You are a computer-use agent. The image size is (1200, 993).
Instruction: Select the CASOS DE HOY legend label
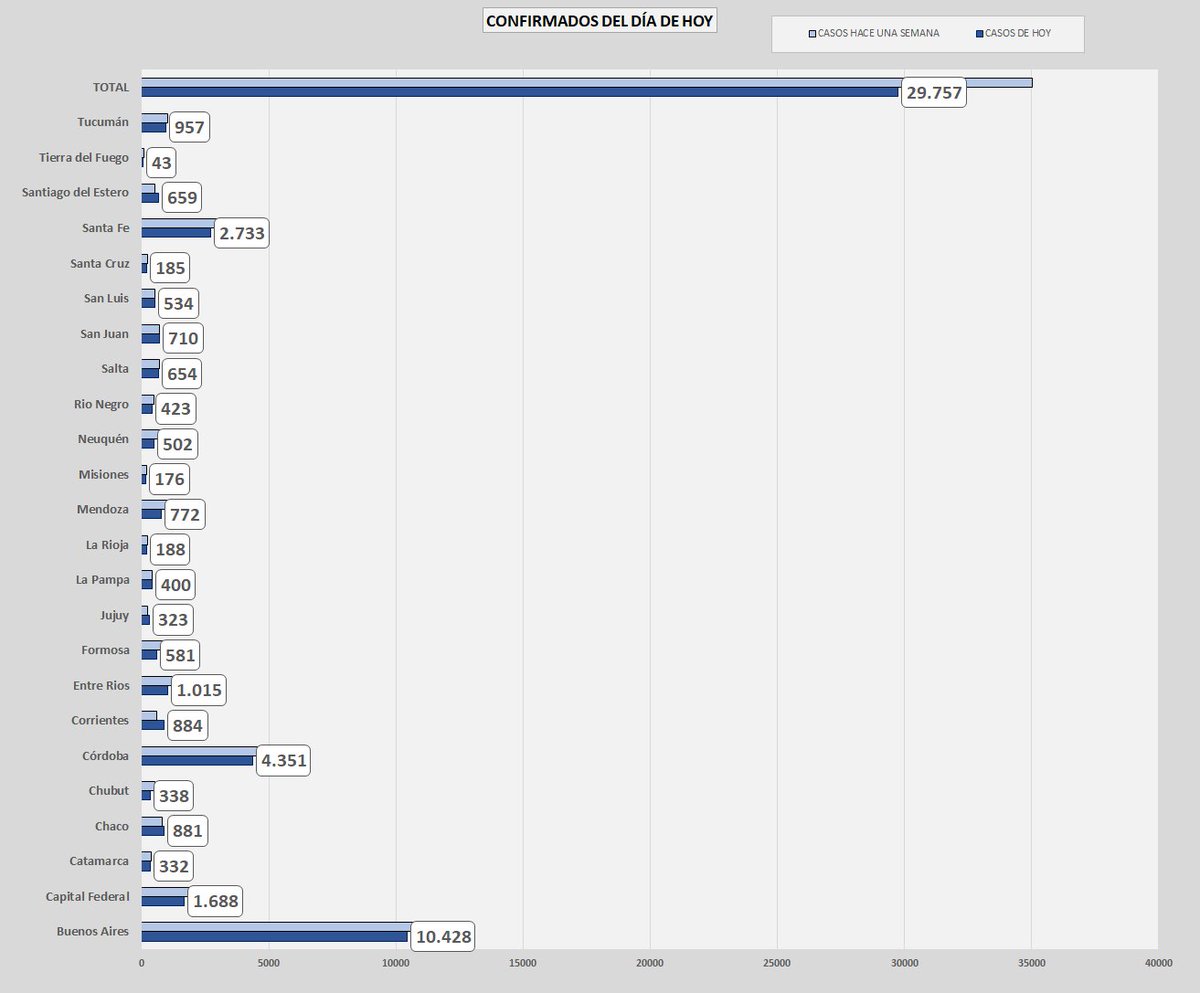pos(1017,34)
